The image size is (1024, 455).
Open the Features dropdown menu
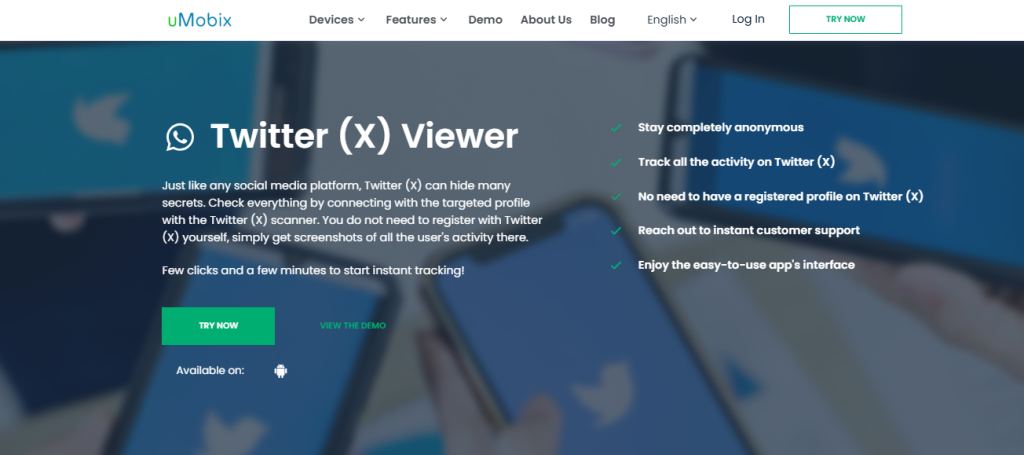coord(417,20)
